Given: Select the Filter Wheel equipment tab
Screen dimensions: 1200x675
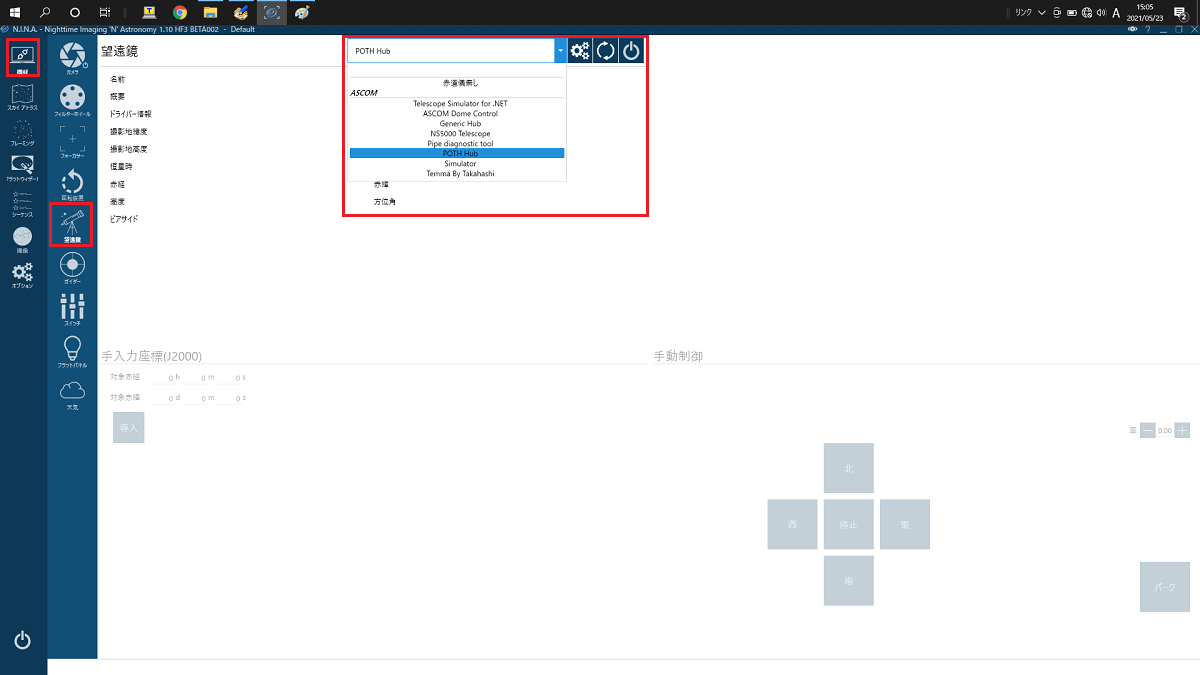Looking at the screenshot, I should (x=72, y=101).
